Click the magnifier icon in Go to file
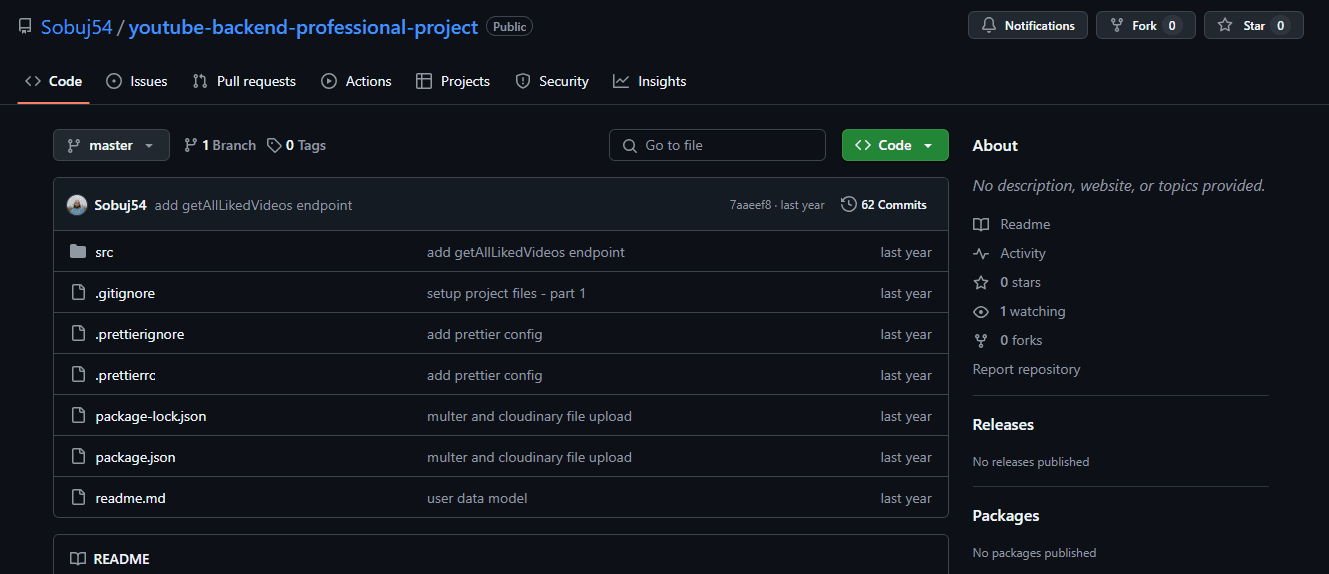 click(x=629, y=146)
